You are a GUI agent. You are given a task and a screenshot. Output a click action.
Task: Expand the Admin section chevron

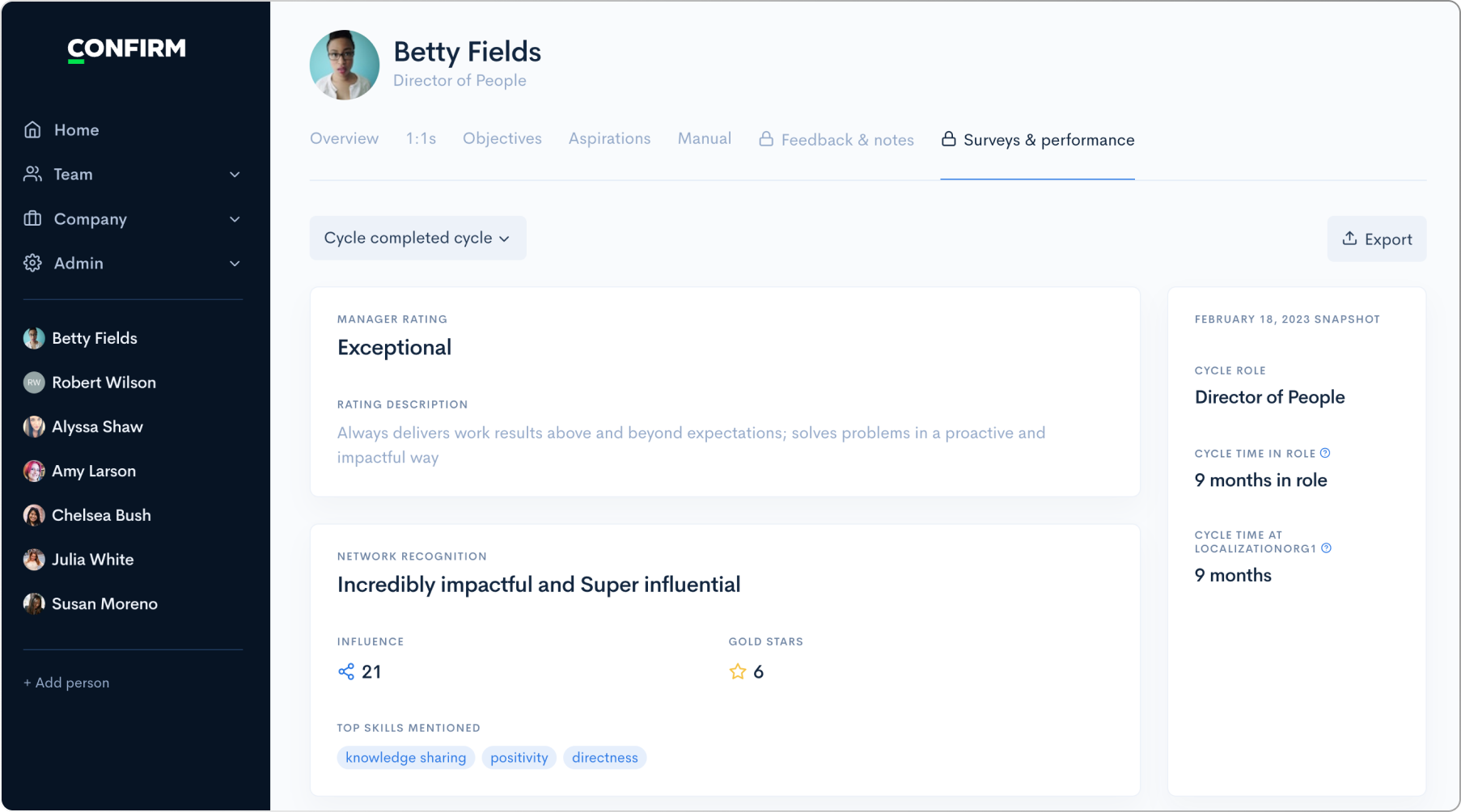tap(235, 264)
